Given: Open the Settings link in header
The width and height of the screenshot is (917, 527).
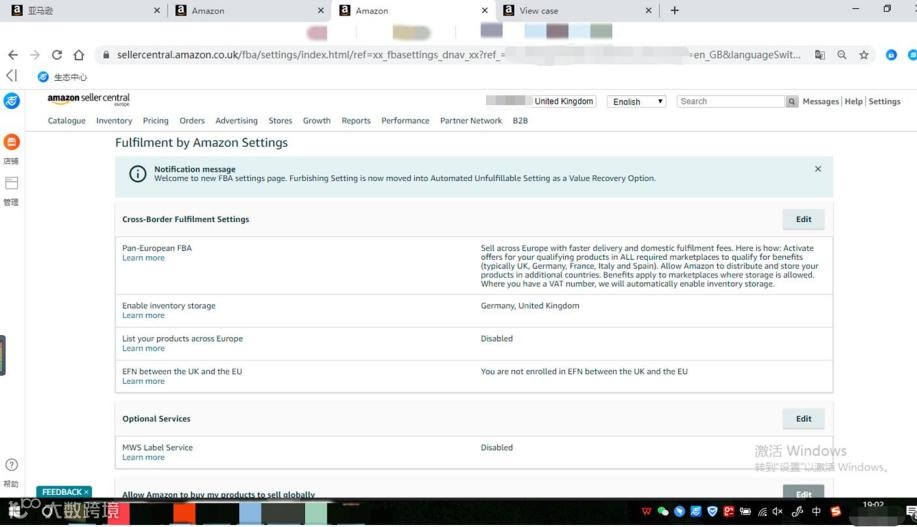Looking at the screenshot, I should click(884, 101).
